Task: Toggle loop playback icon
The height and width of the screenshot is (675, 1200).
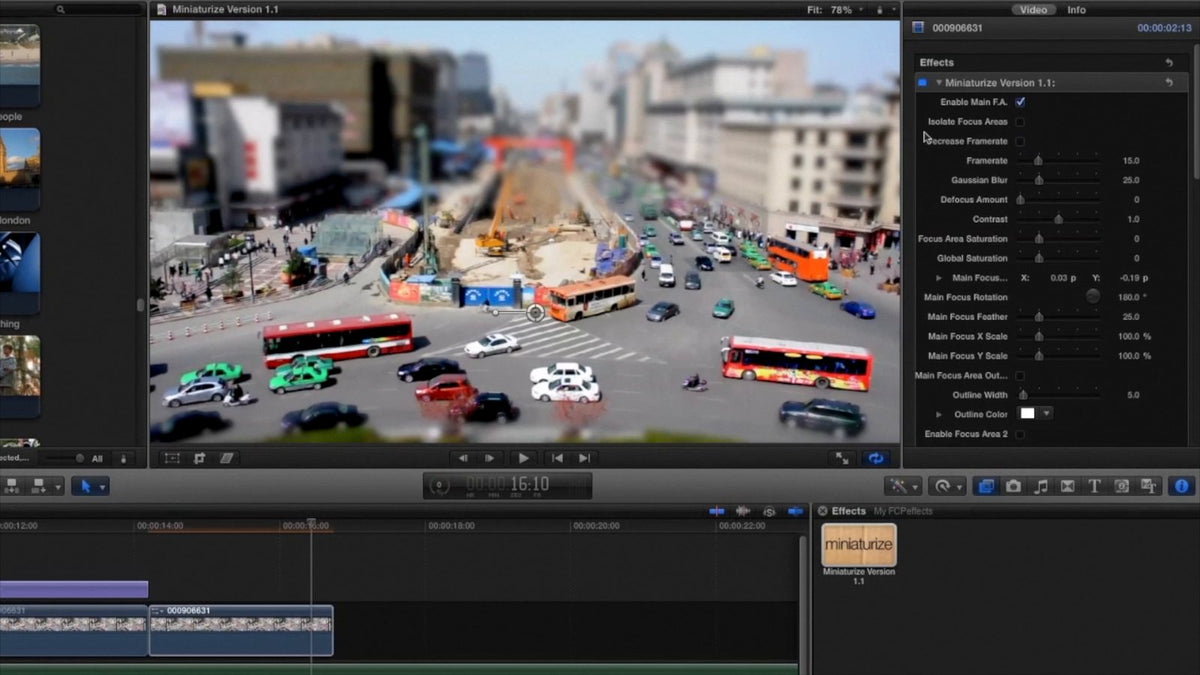Action: coord(876,458)
